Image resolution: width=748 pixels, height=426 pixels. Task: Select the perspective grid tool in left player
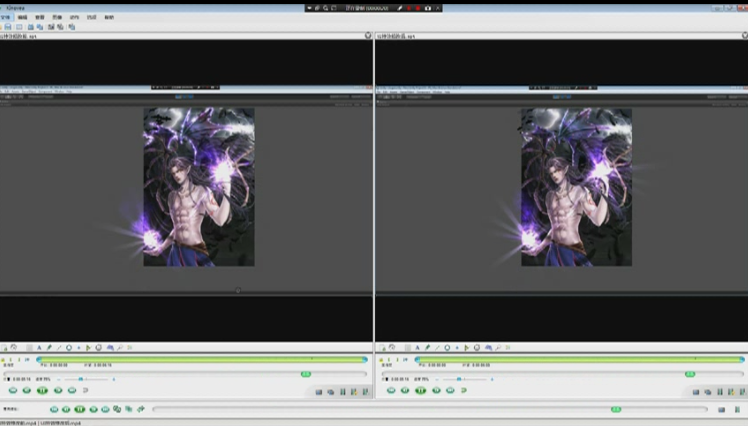[110, 348]
